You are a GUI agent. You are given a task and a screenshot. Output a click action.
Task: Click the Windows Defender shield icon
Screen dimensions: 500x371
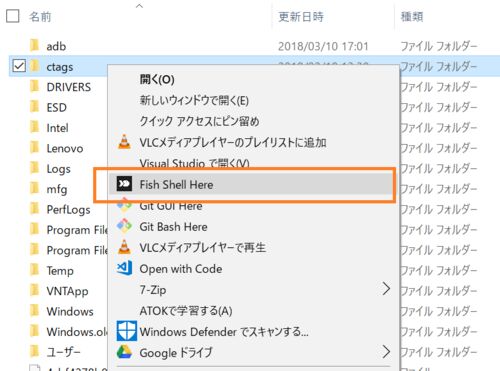[126, 331]
